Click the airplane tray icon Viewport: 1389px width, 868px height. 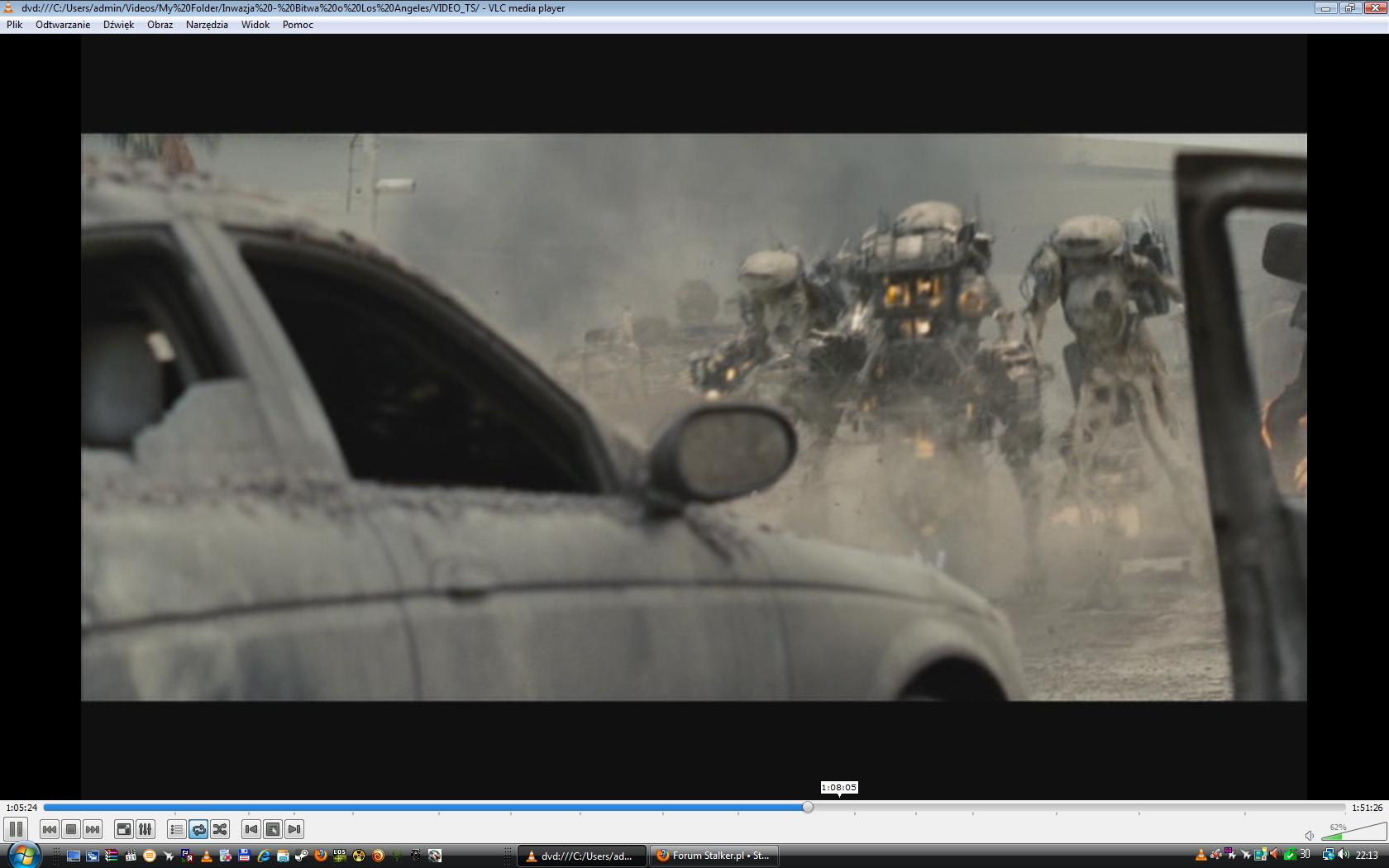[x=1246, y=856]
